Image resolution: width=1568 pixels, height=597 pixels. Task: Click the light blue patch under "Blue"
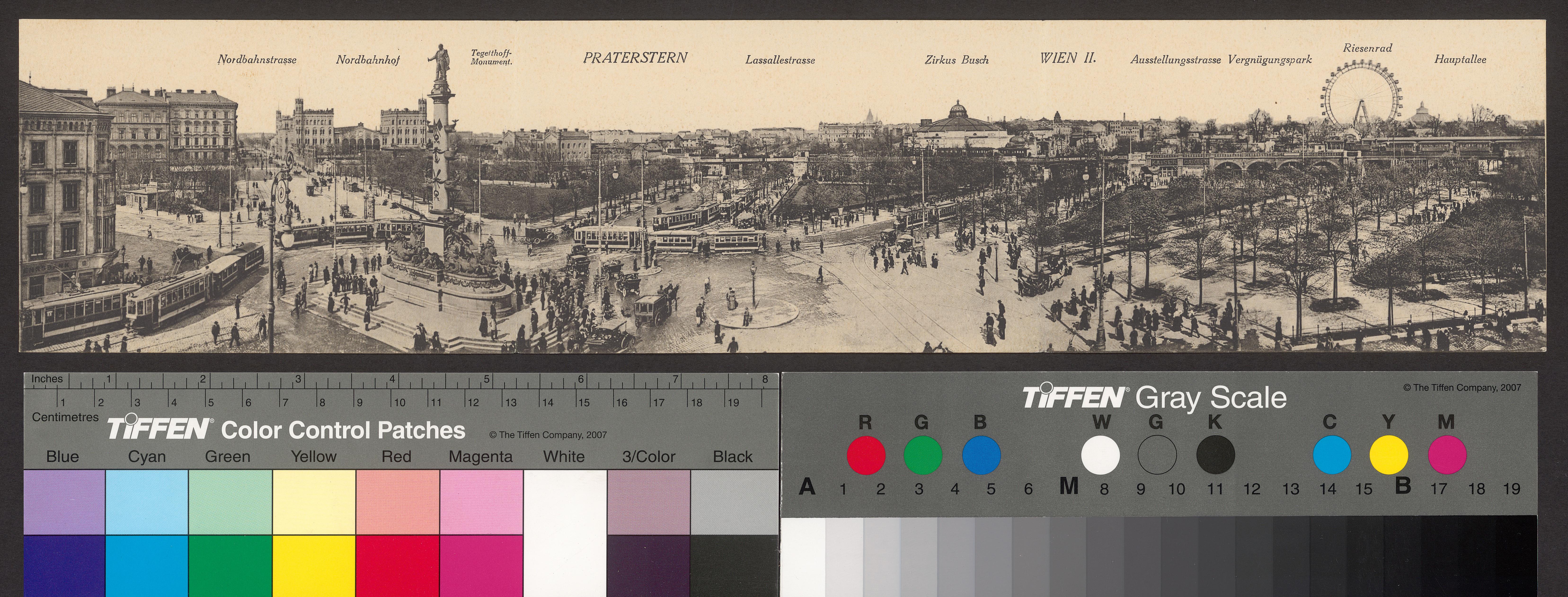[65, 502]
